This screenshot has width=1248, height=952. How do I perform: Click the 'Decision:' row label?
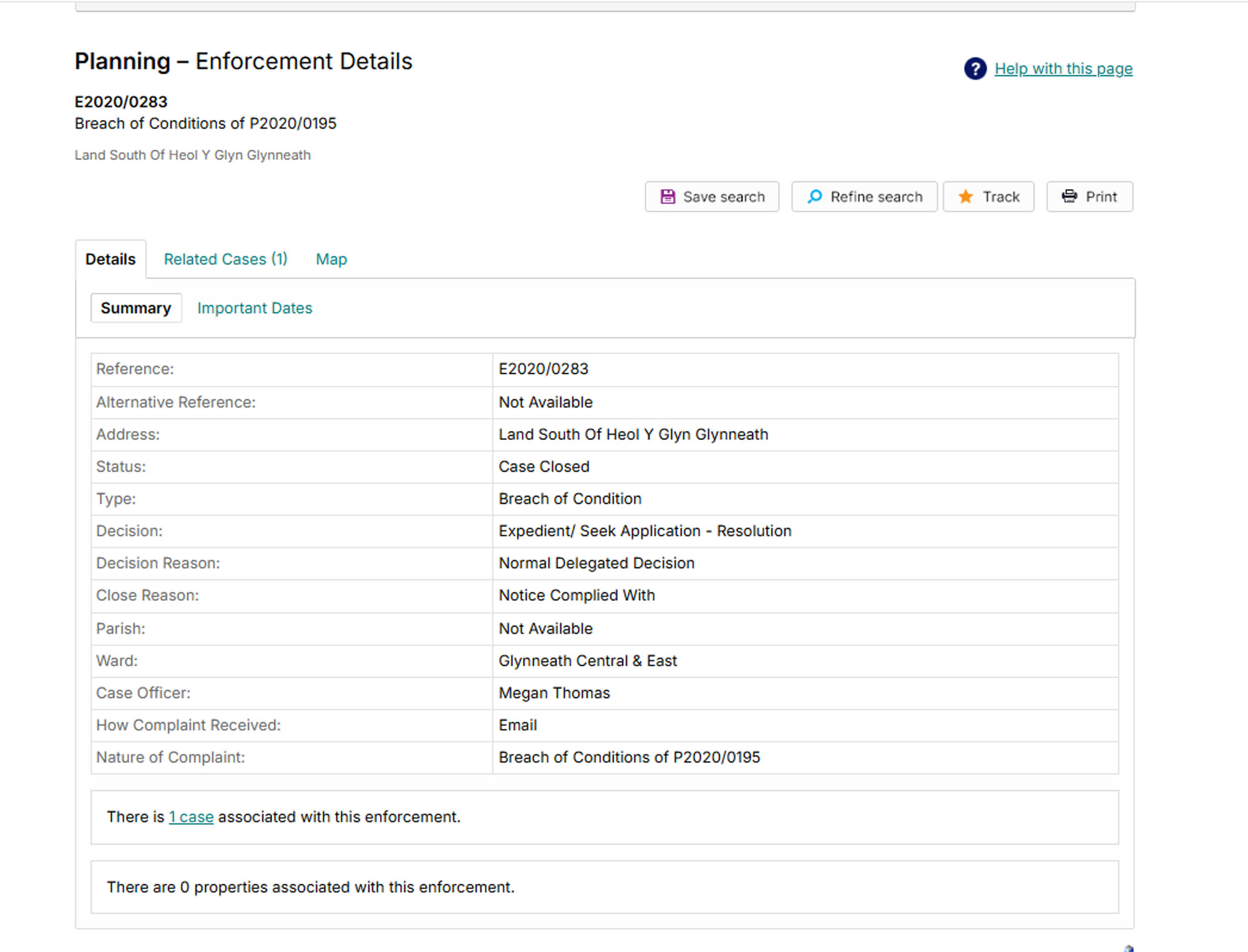click(129, 531)
